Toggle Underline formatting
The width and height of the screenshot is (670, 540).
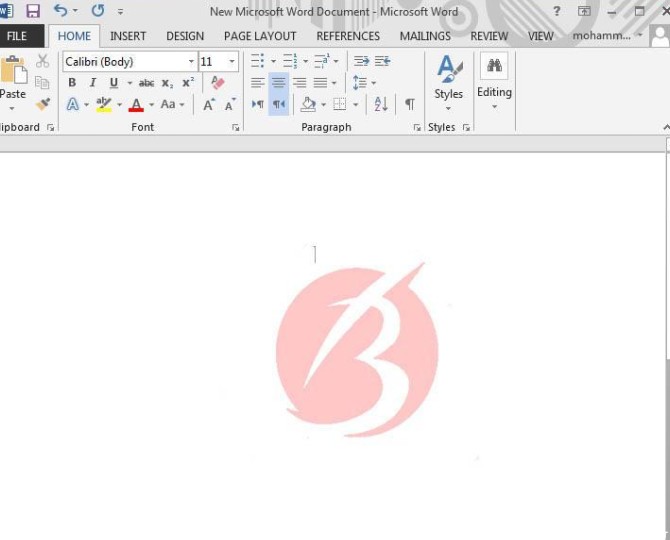click(x=114, y=82)
